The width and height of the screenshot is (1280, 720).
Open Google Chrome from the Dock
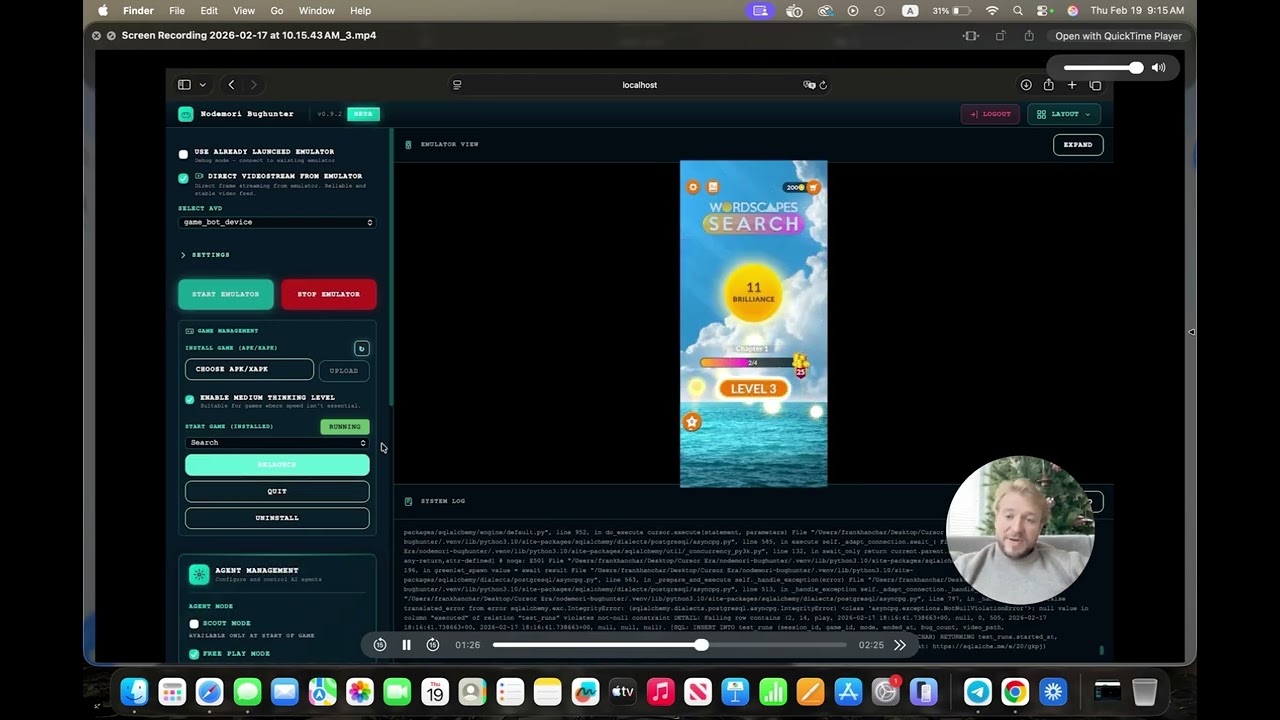(x=1015, y=692)
